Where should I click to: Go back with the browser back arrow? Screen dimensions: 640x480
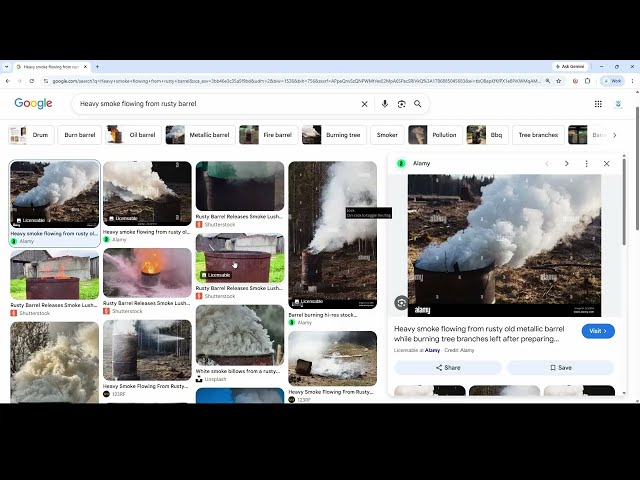(7, 81)
